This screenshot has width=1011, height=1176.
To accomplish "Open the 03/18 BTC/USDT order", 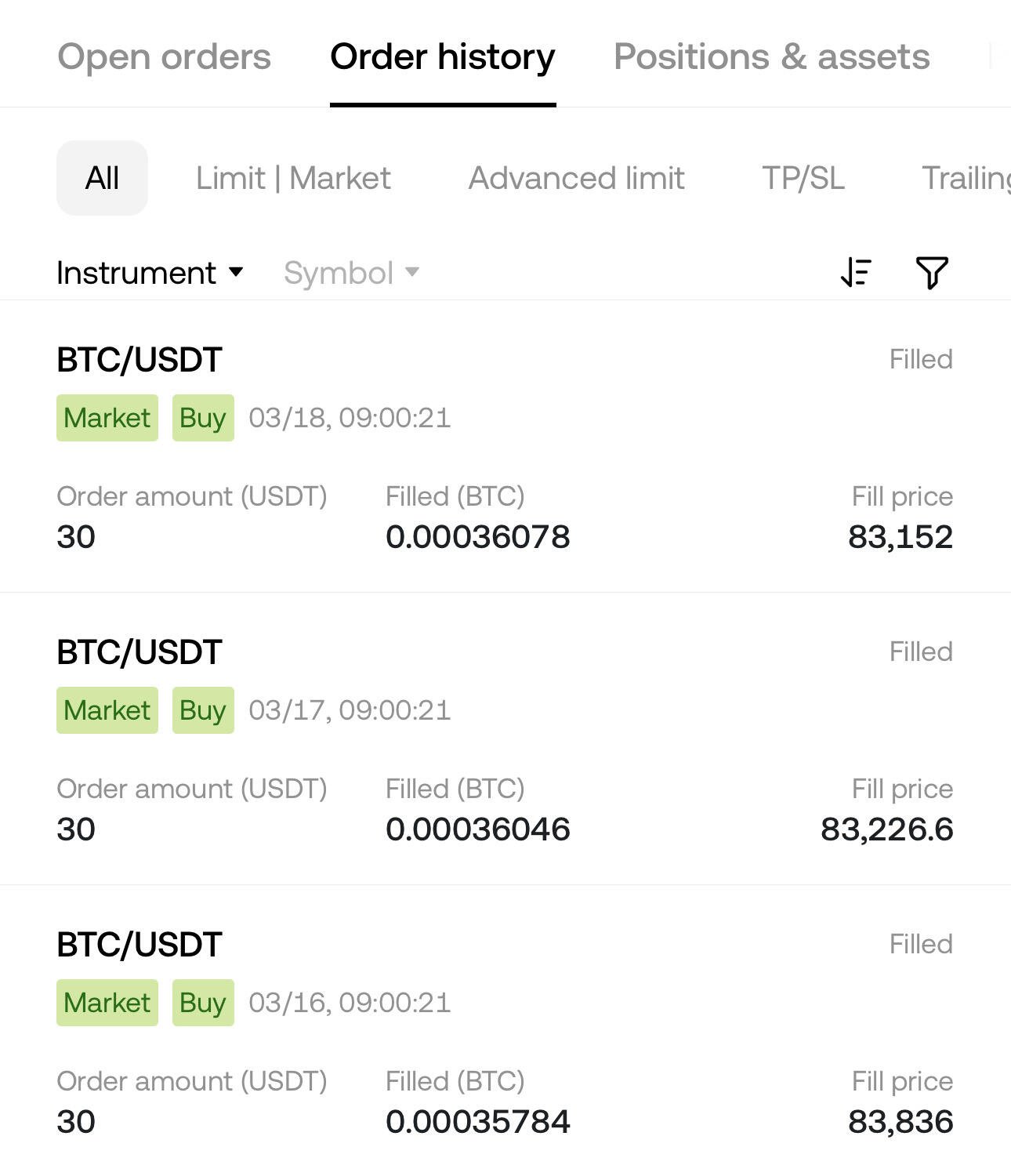I will coord(505,446).
